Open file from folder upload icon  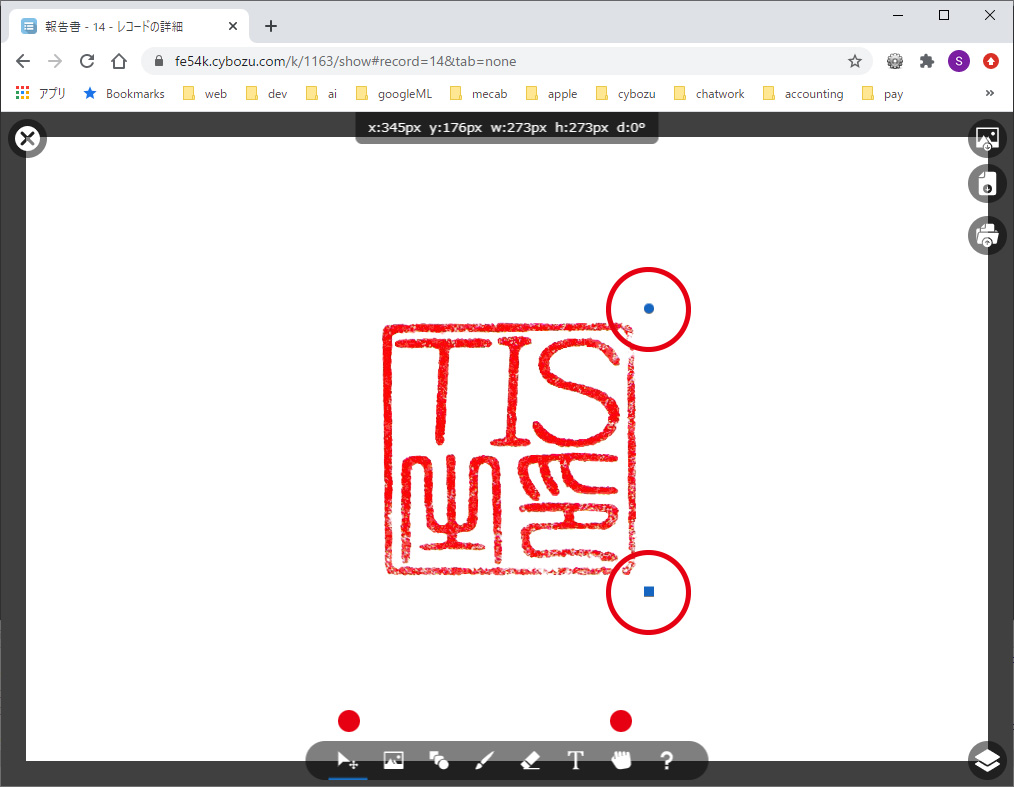coord(987,235)
